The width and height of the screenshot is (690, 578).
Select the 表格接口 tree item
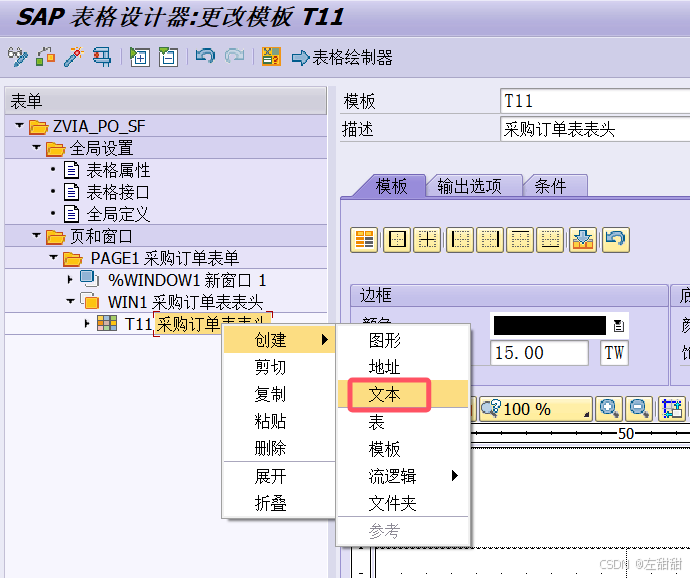[118, 192]
